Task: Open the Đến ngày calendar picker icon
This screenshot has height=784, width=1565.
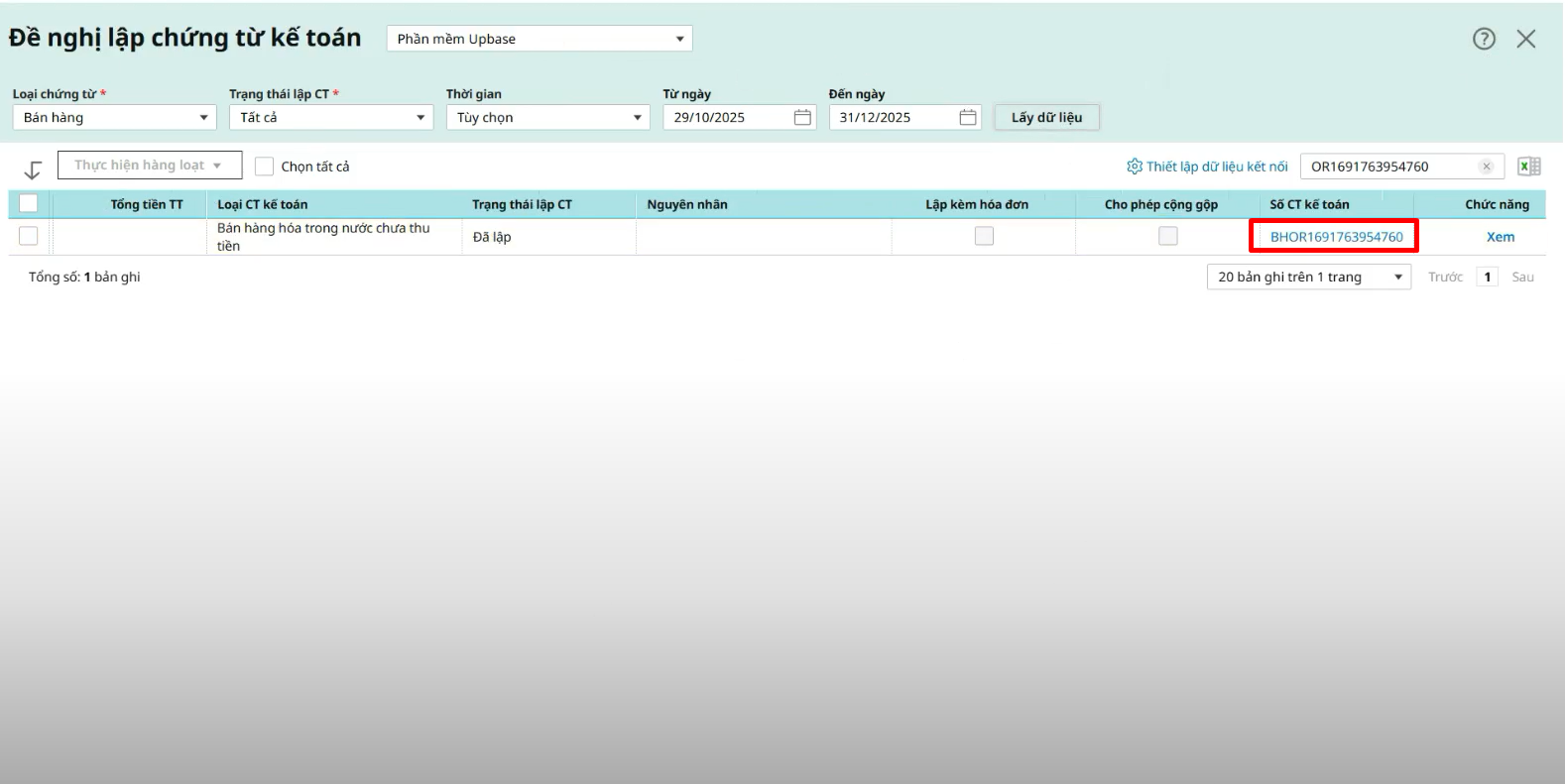Action: point(968,117)
